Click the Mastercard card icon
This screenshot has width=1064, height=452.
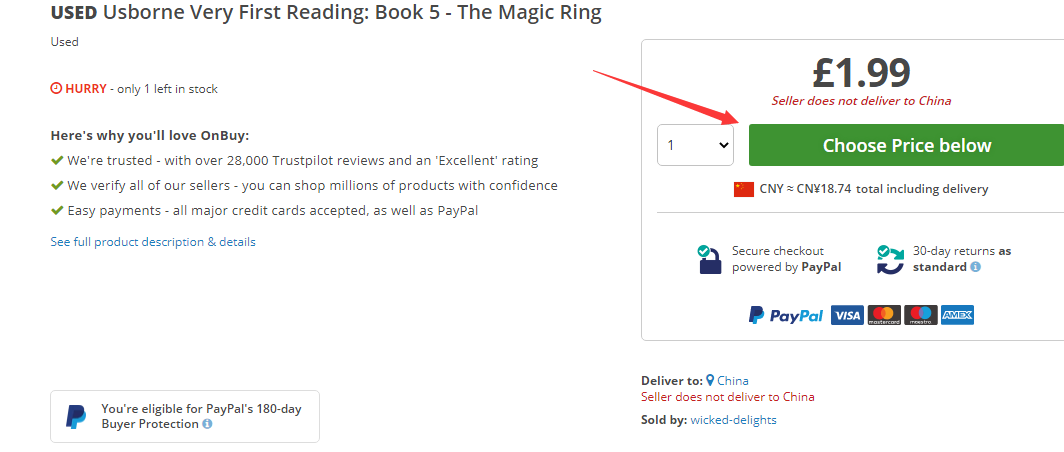click(884, 315)
